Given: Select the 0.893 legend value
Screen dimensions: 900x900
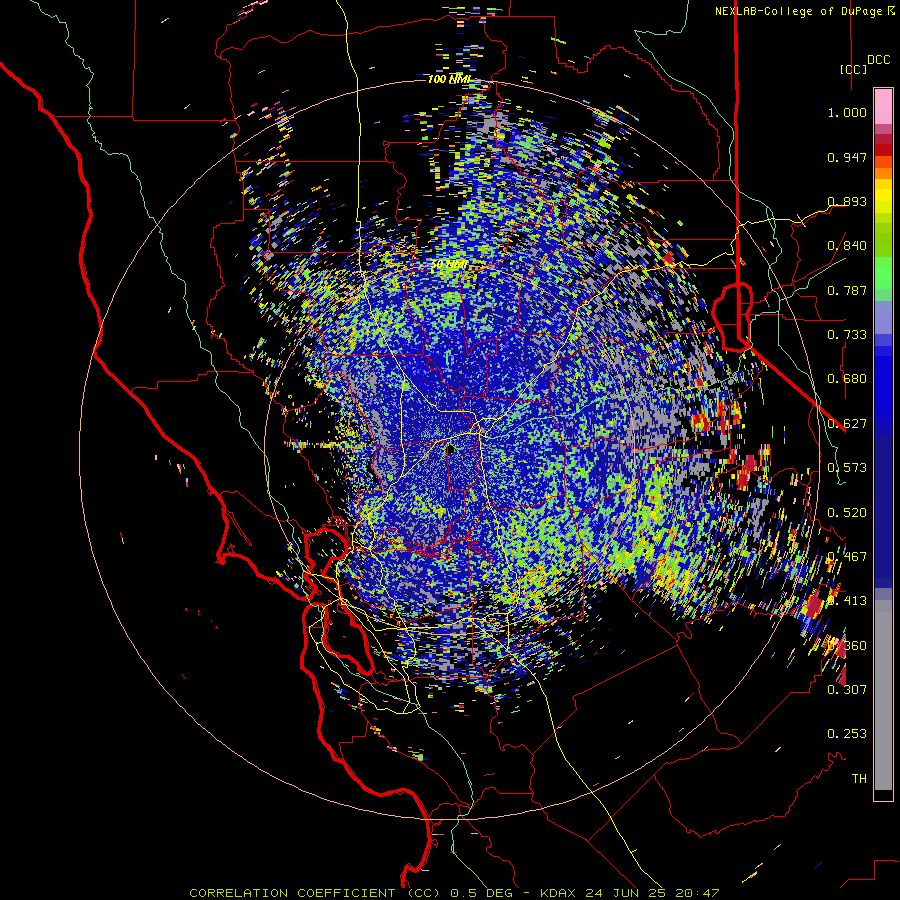Looking at the screenshot, I should (x=847, y=201).
